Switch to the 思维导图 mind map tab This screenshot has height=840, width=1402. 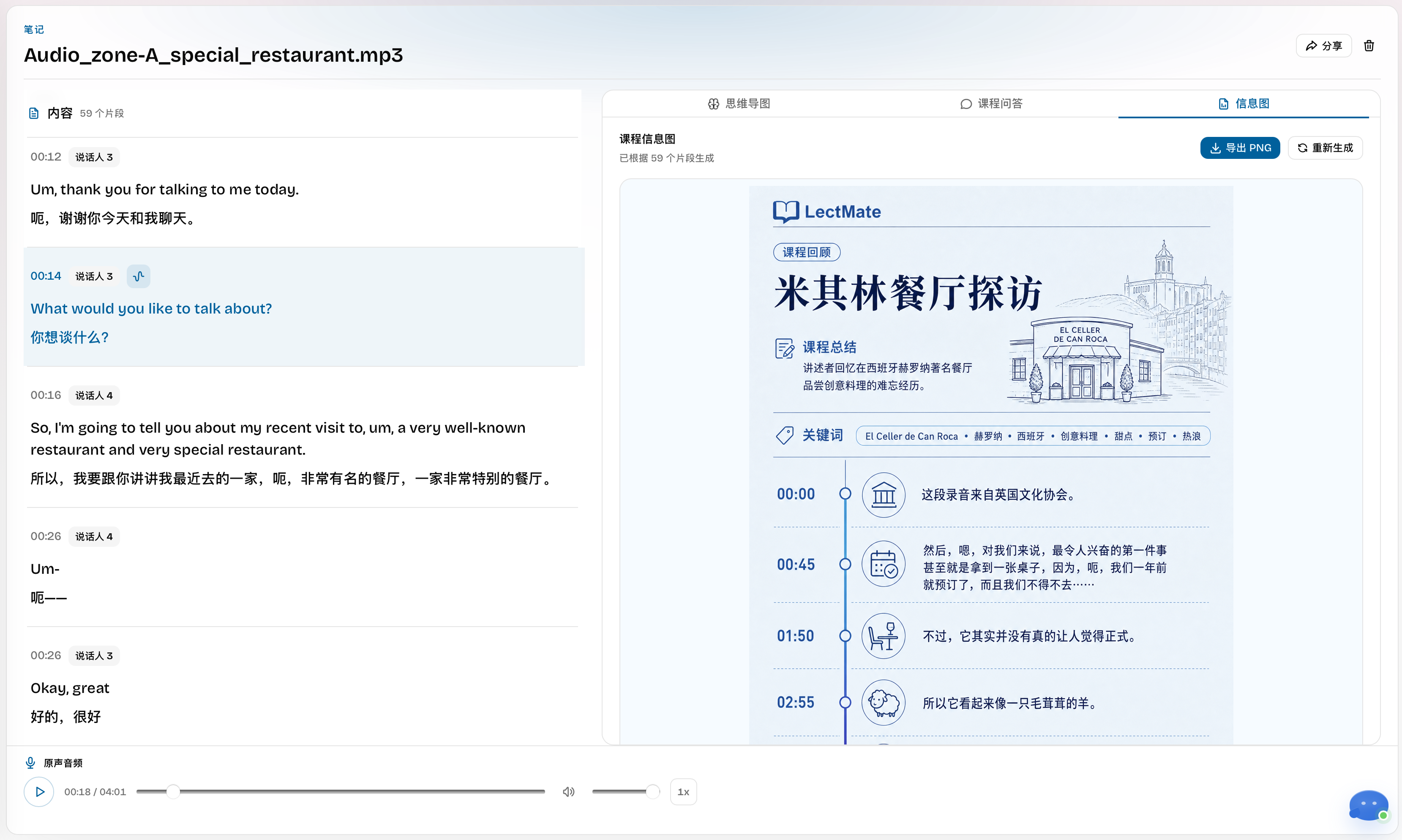(739, 104)
